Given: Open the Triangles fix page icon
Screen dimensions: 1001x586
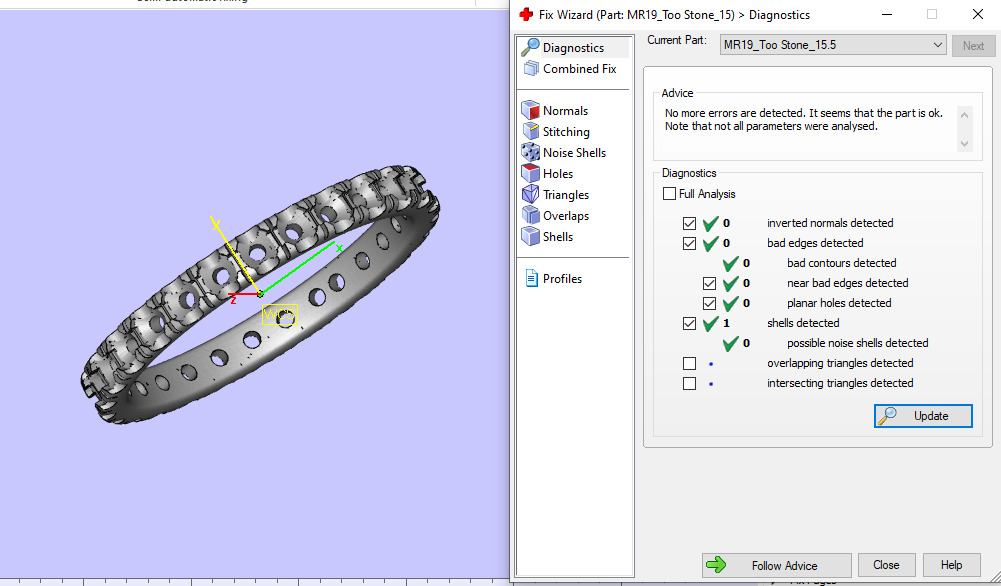Looking at the screenshot, I should [531, 194].
